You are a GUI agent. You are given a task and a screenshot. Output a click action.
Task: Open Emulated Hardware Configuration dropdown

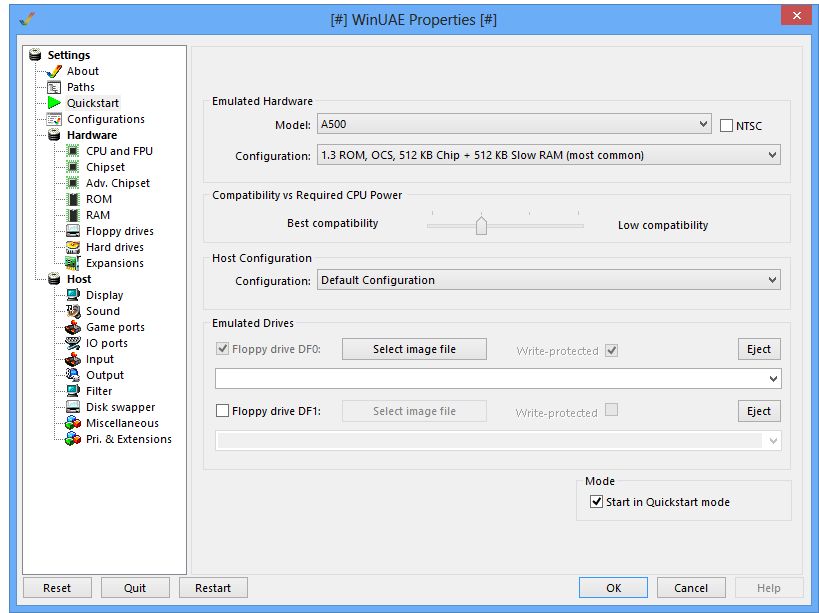[x=548, y=155]
